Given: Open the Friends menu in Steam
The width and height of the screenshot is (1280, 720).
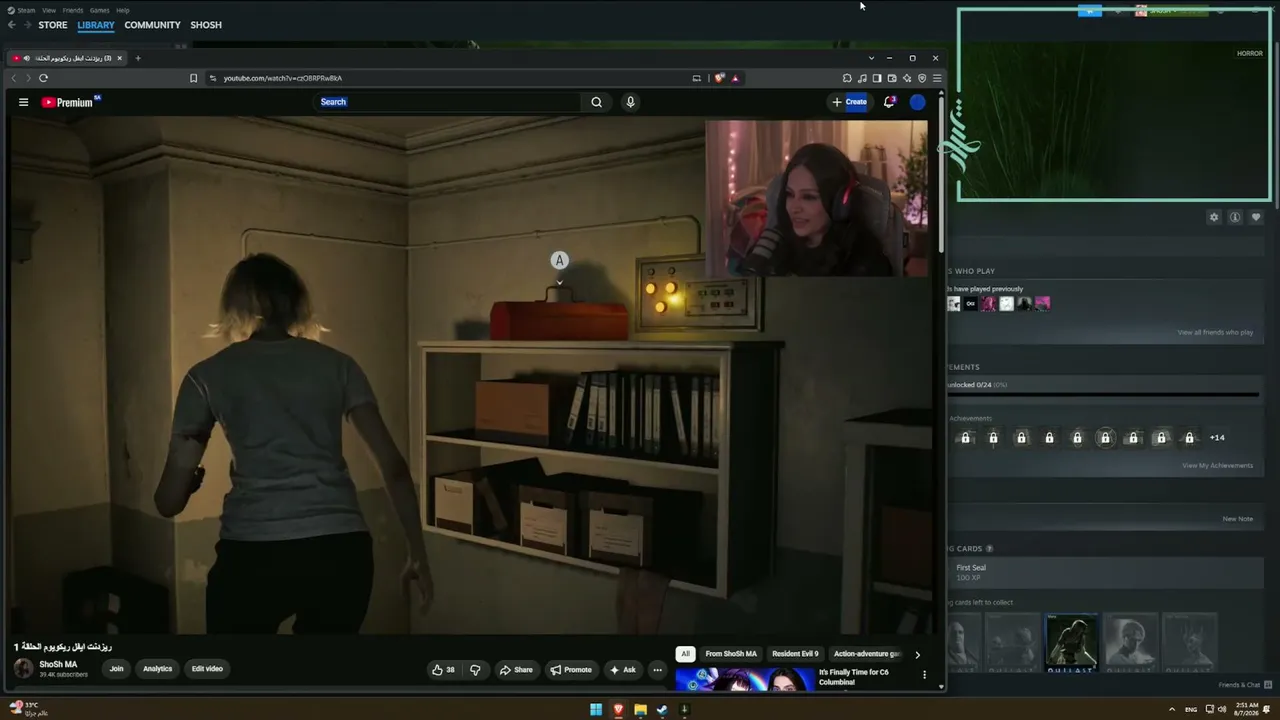Looking at the screenshot, I should coord(73,10).
